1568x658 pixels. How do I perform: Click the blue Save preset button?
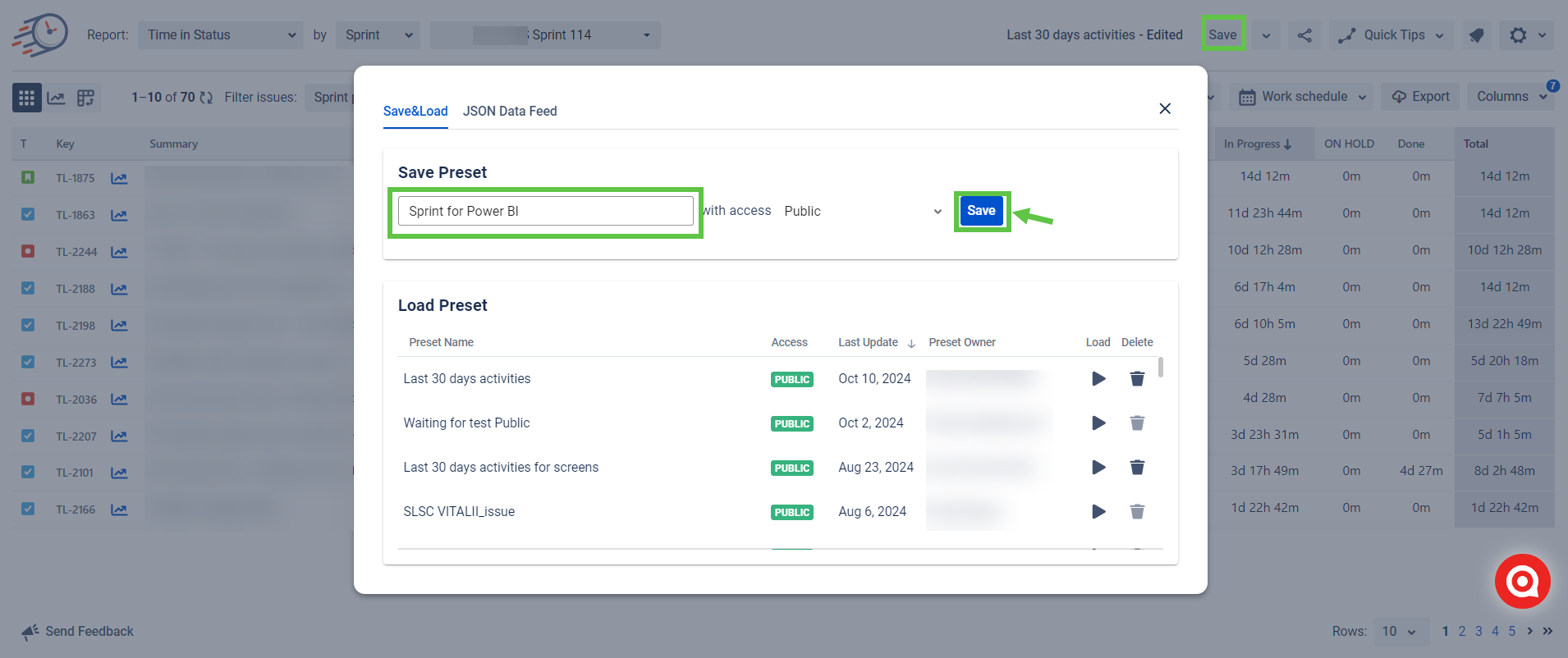981,211
